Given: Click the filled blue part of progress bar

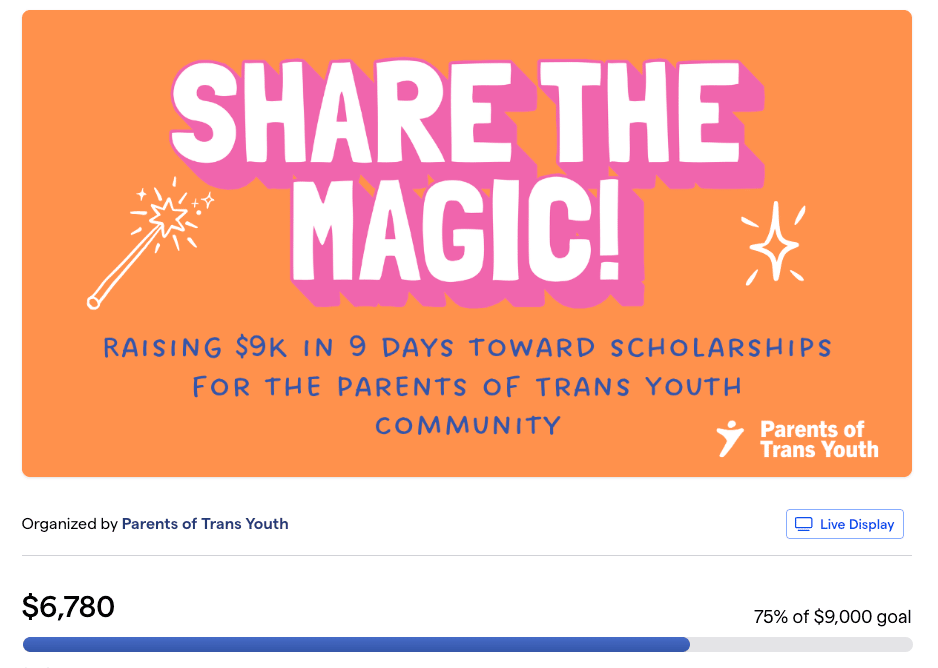Looking at the screenshot, I should pos(355,645).
